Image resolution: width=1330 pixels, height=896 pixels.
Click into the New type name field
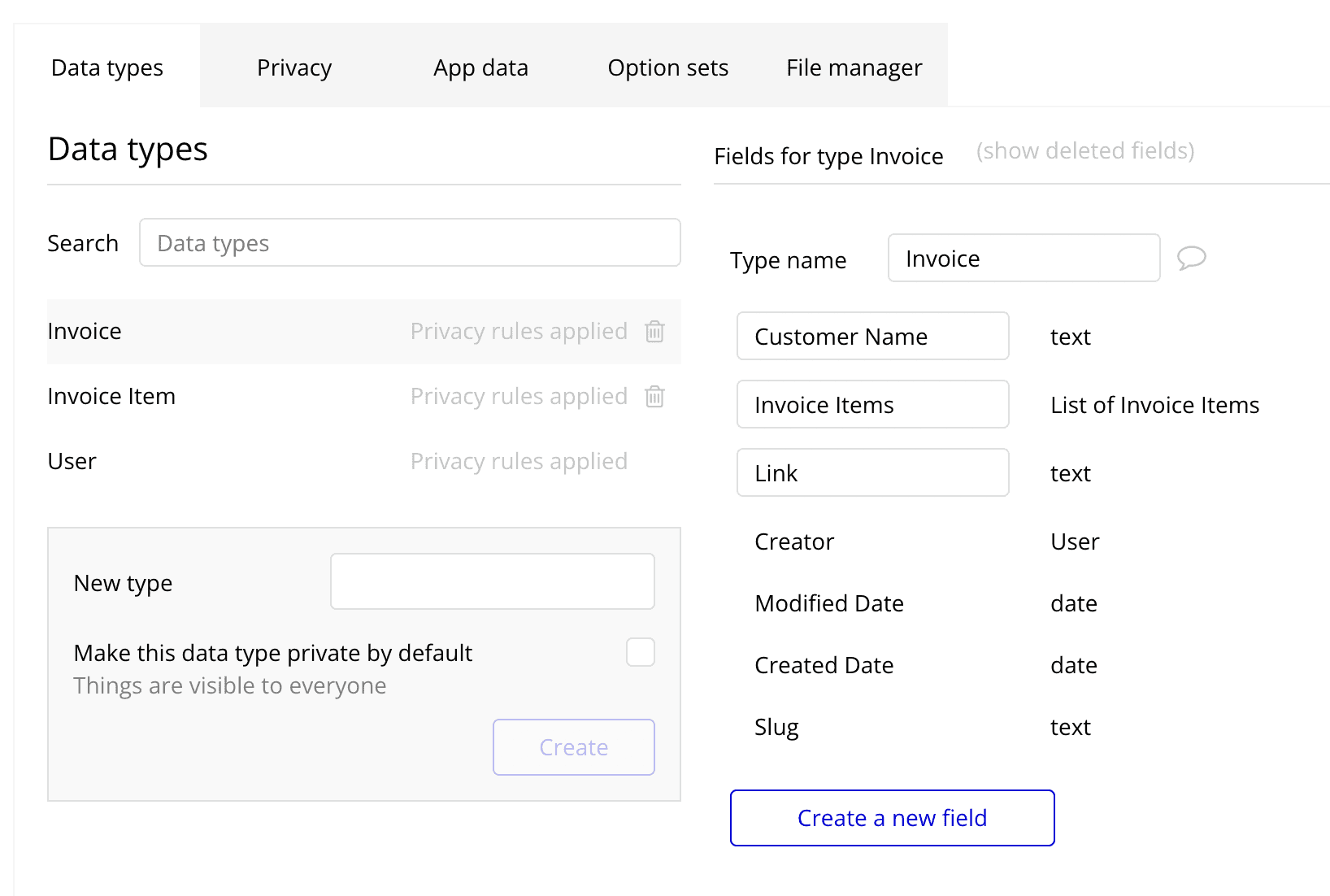[492, 581]
